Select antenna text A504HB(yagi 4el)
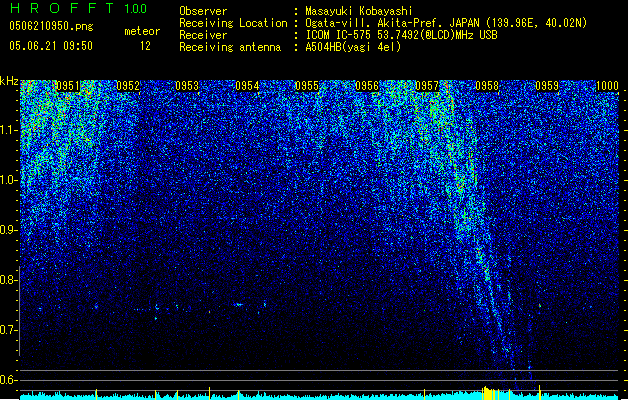The height and width of the screenshot is (400, 629). click(x=353, y=47)
